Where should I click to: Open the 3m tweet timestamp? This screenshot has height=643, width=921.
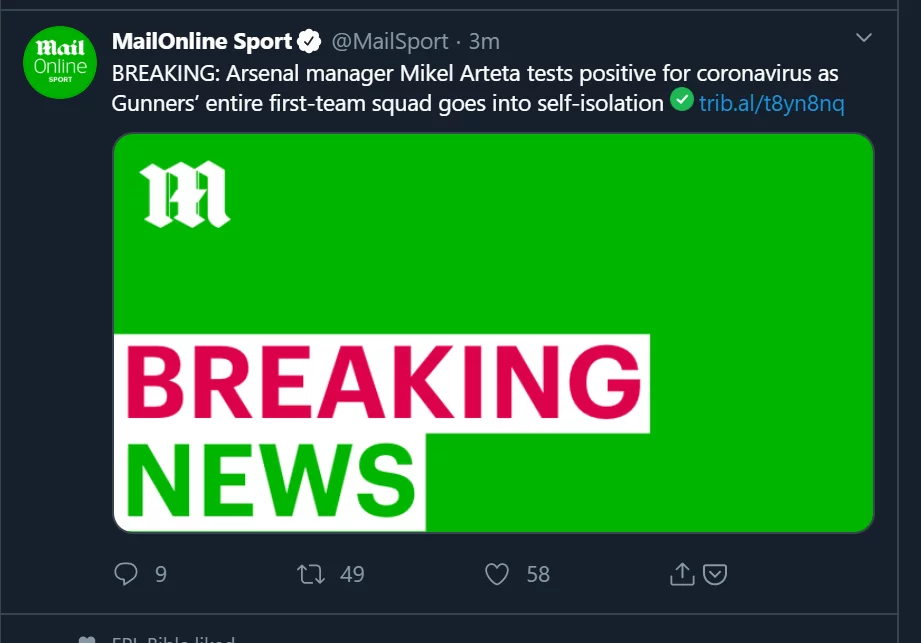(x=484, y=41)
